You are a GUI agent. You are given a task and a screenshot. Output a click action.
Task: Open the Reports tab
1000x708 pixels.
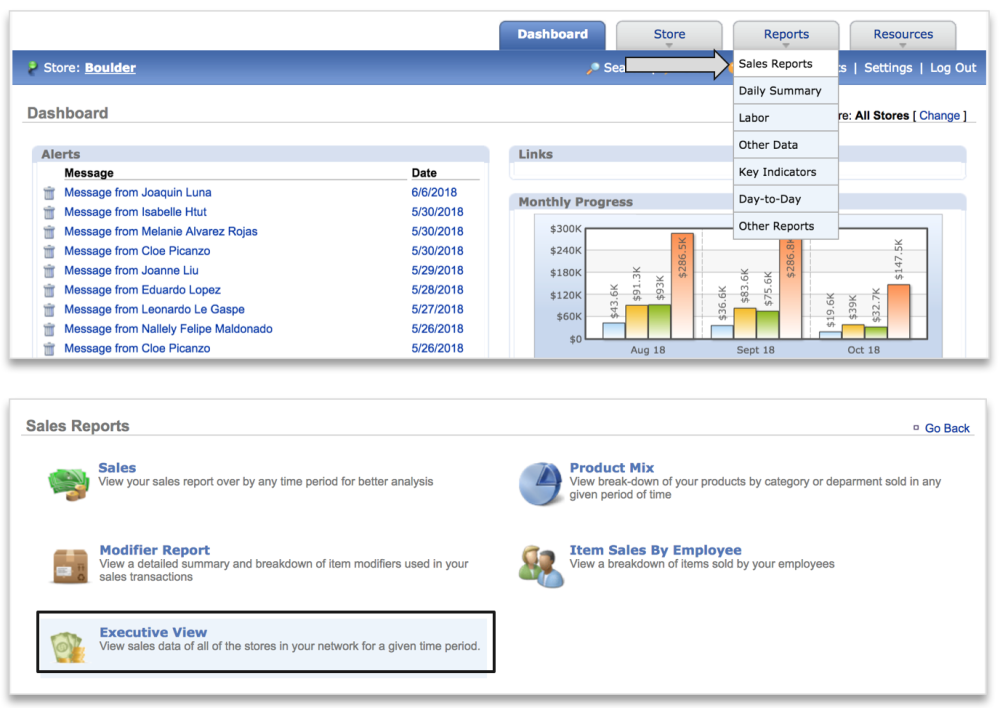[x=786, y=34]
